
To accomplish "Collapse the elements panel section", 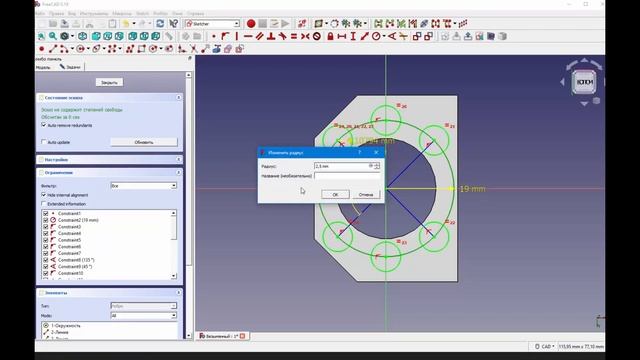I will click(x=178, y=293).
